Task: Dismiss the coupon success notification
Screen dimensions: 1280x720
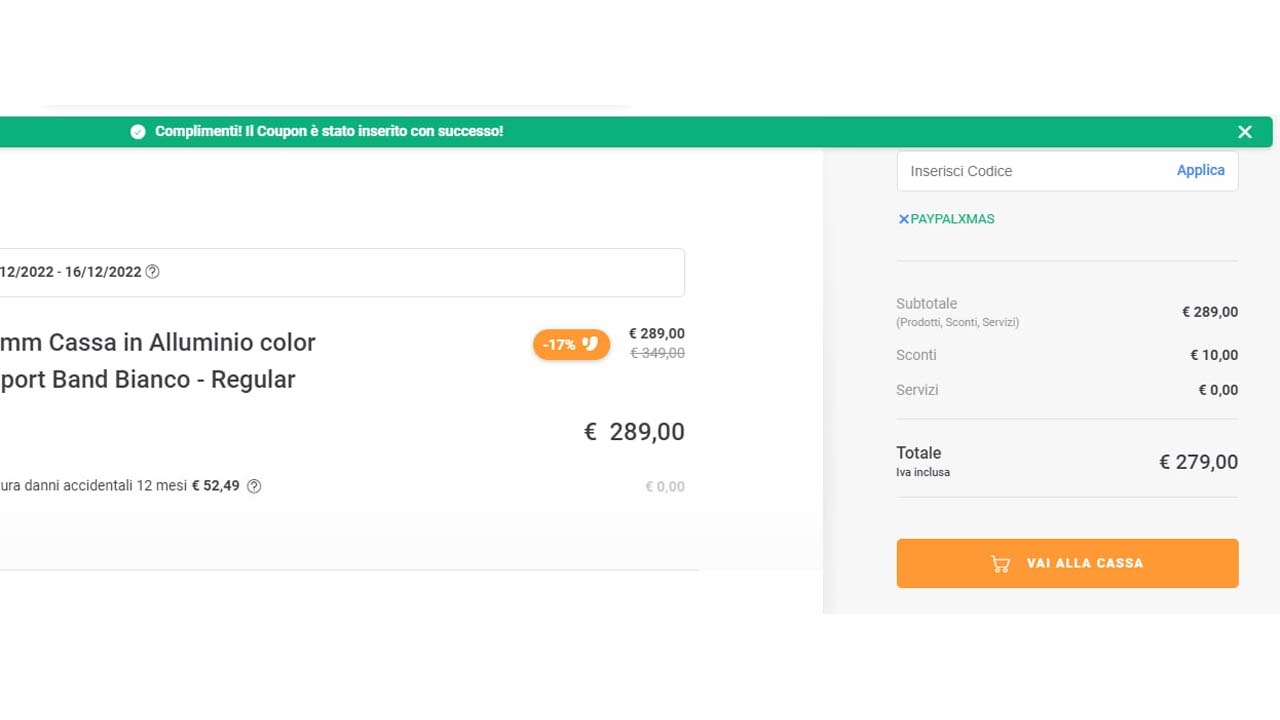Action: tap(1245, 131)
